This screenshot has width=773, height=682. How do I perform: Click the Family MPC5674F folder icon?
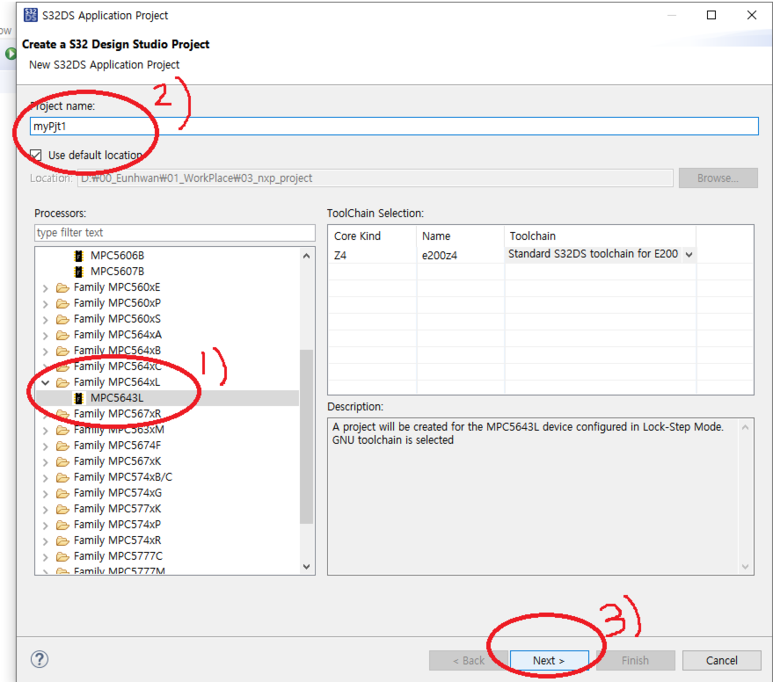point(62,446)
